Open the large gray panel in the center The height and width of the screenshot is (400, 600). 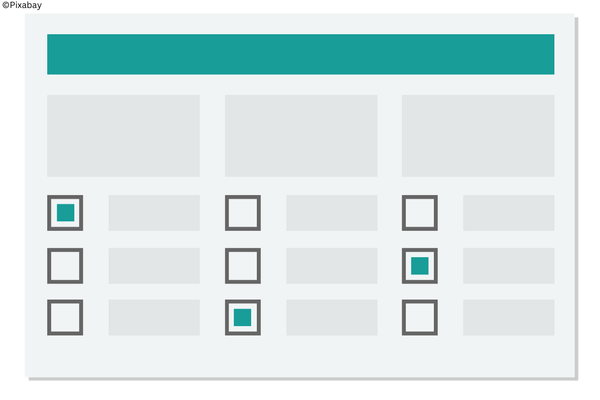301,136
